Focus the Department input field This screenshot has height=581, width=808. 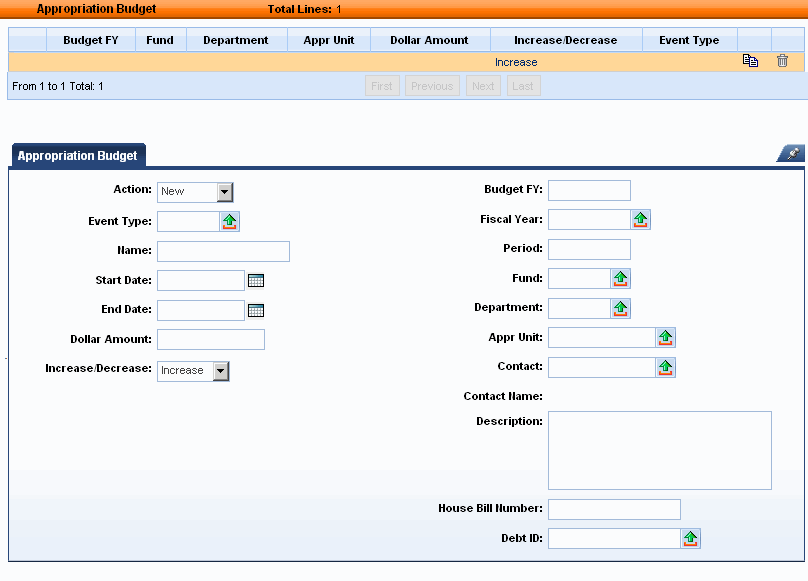pyautogui.click(x=580, y=308)
